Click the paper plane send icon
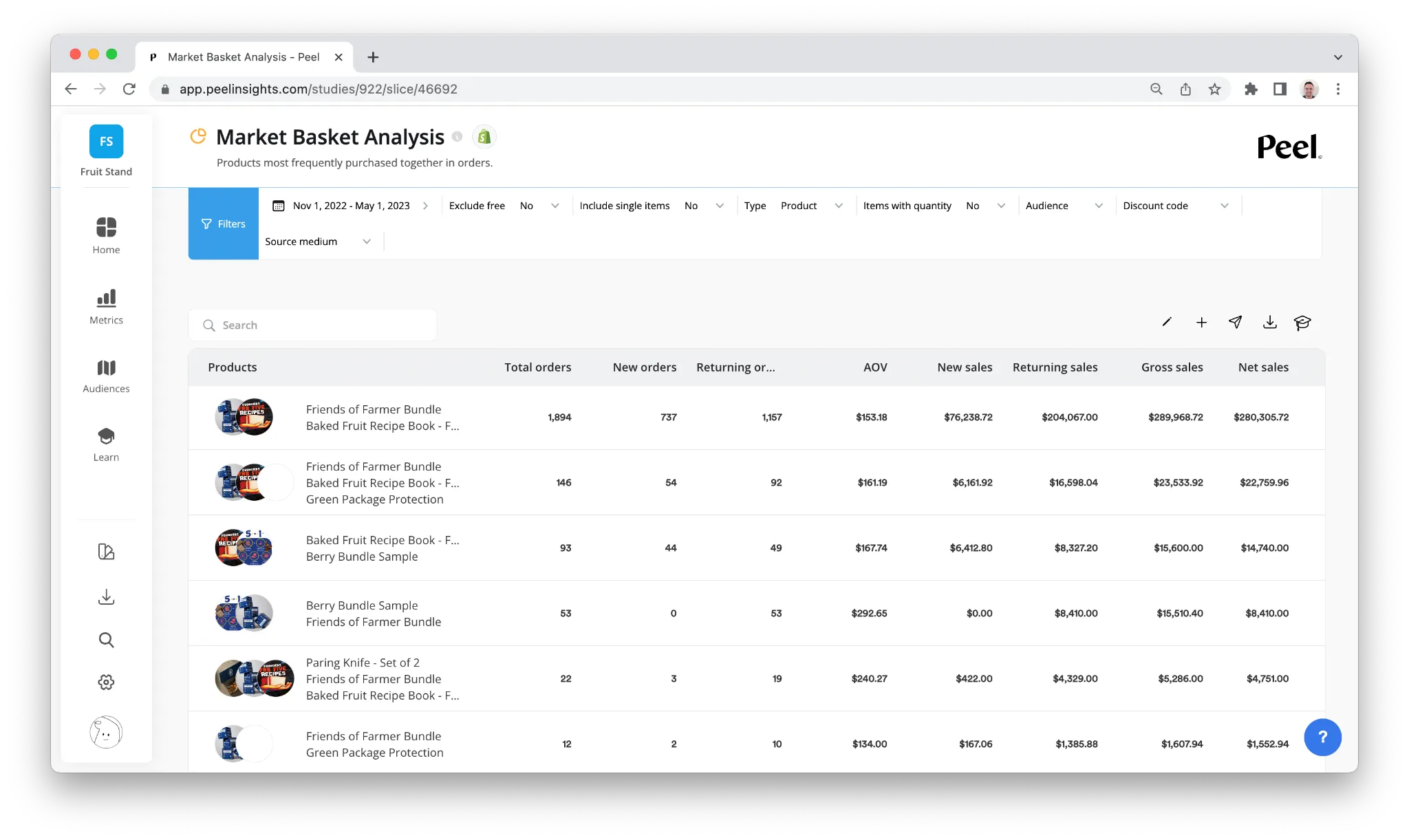The height and width of the screenshot is (840, 1409). pos(1236,322)
